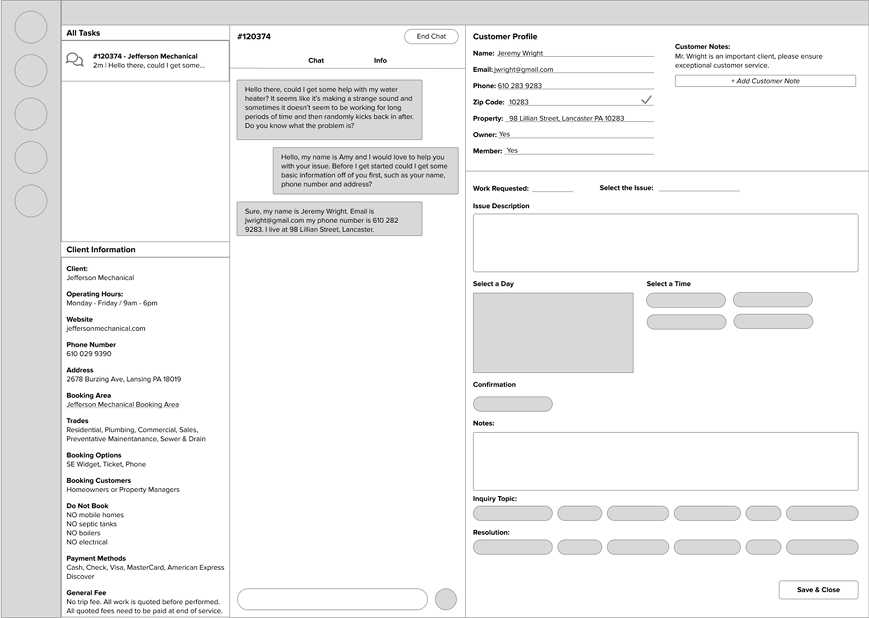
Task: Click the second left-rail navigation icon
Action: [x=30, y=71]
